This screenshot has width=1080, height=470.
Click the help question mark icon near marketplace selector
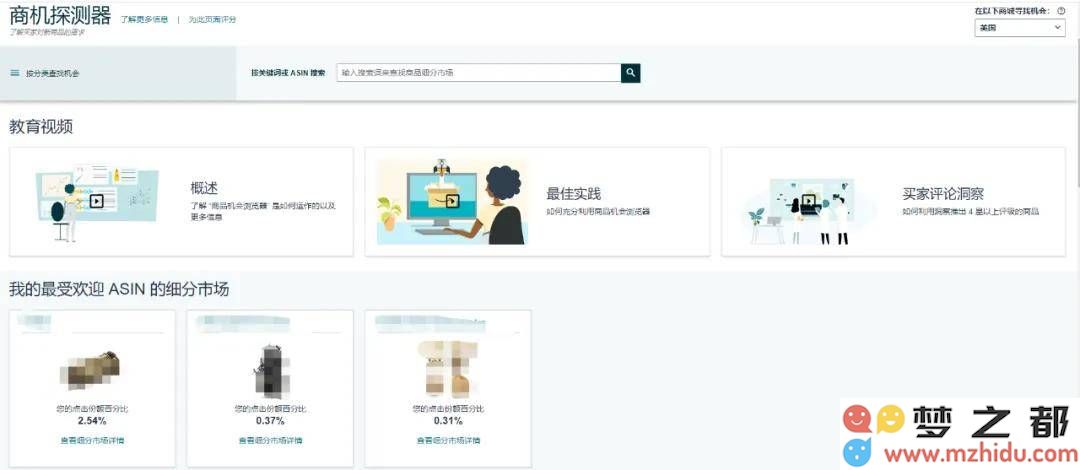pos(1061,11)
